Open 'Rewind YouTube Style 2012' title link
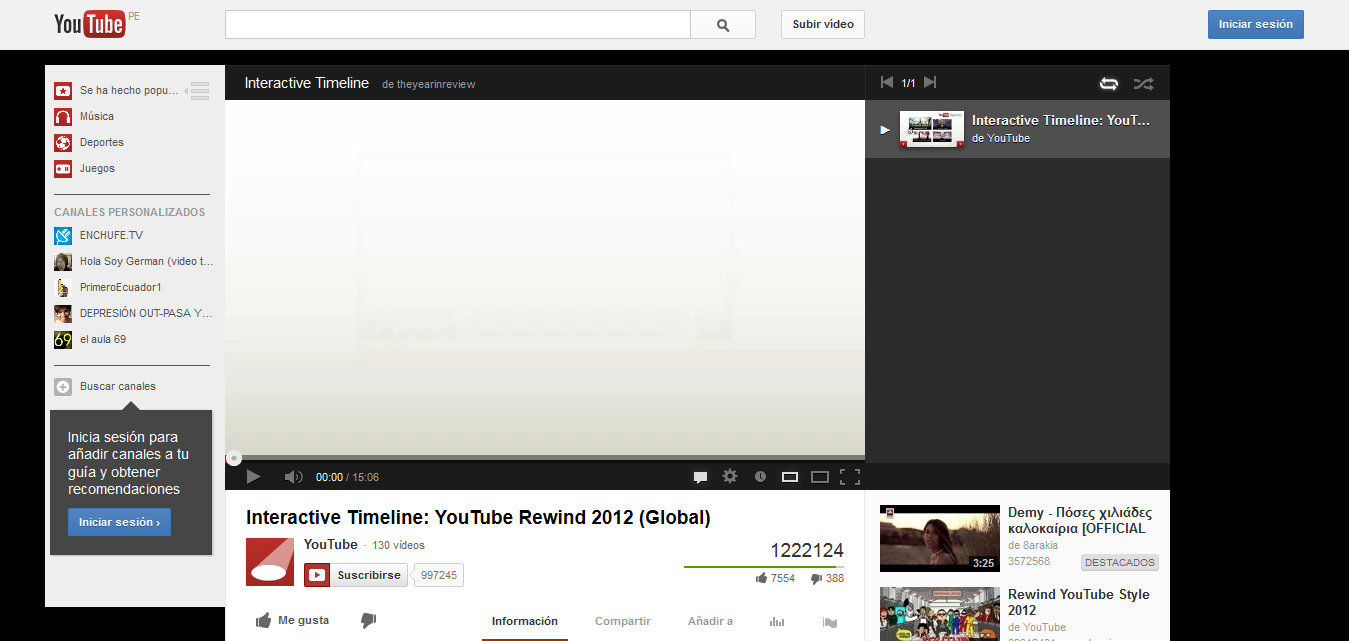 tap(1079, 602)
